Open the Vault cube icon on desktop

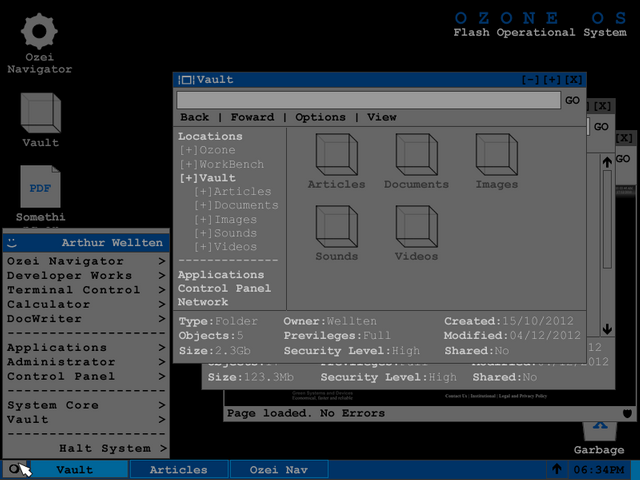41,113
